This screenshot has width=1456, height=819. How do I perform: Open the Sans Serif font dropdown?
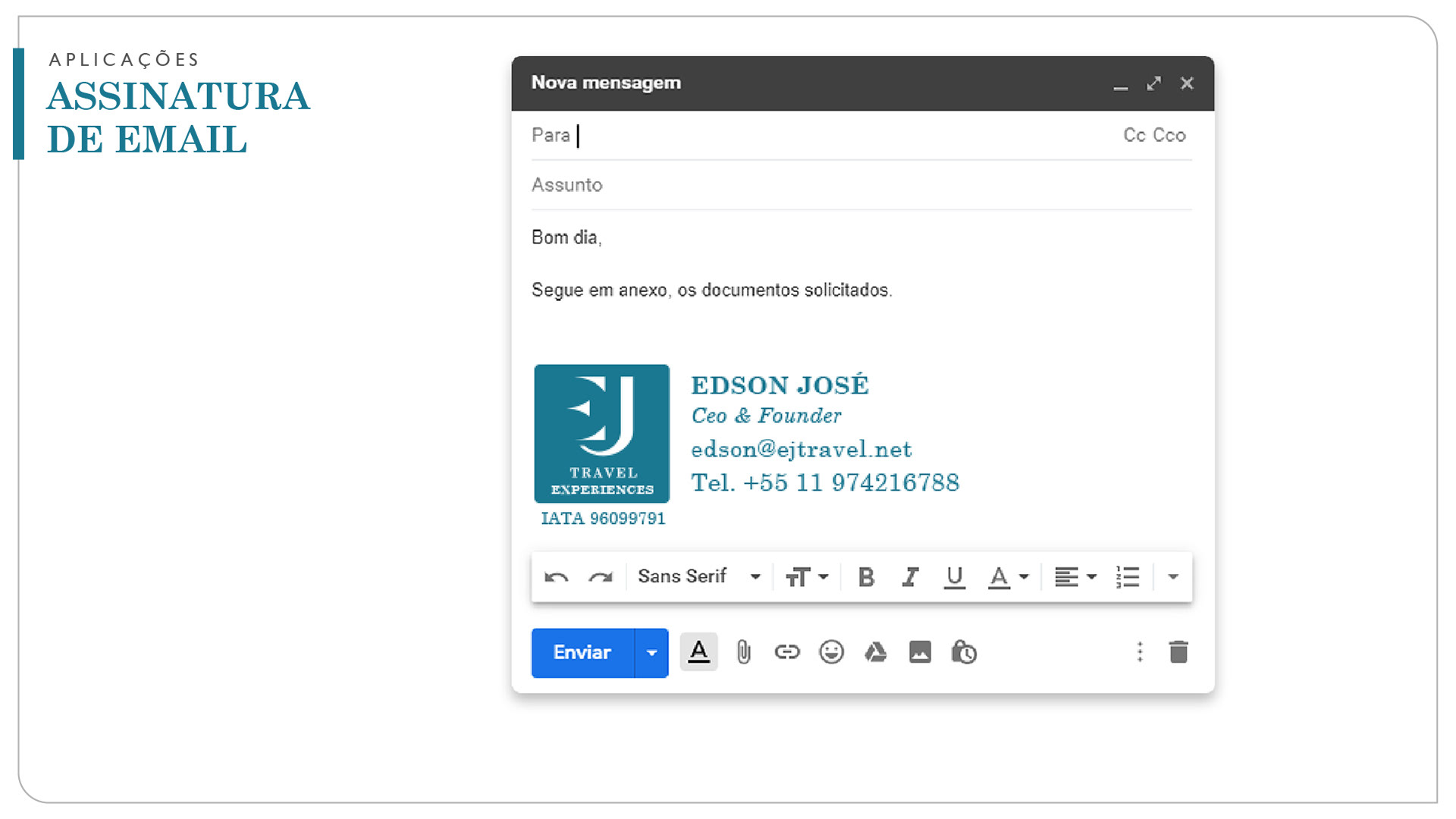(698, 577)
